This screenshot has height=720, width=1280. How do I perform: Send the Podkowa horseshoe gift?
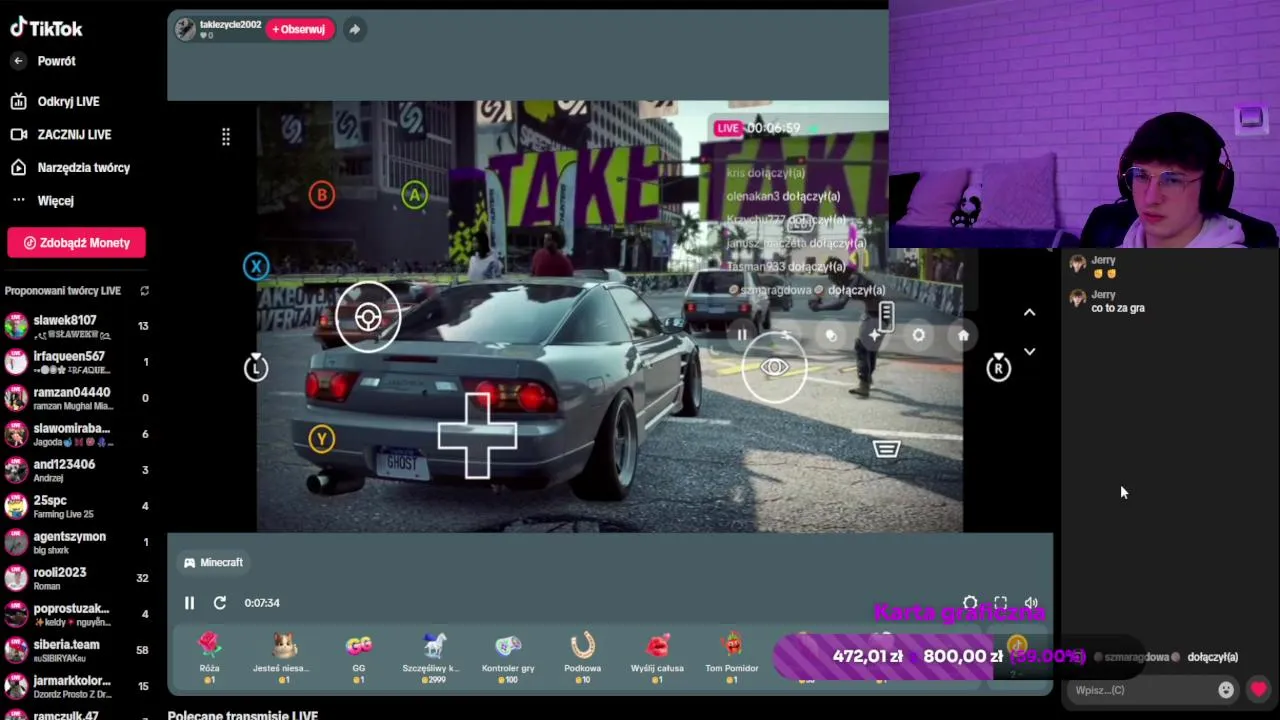pos(583,658)
